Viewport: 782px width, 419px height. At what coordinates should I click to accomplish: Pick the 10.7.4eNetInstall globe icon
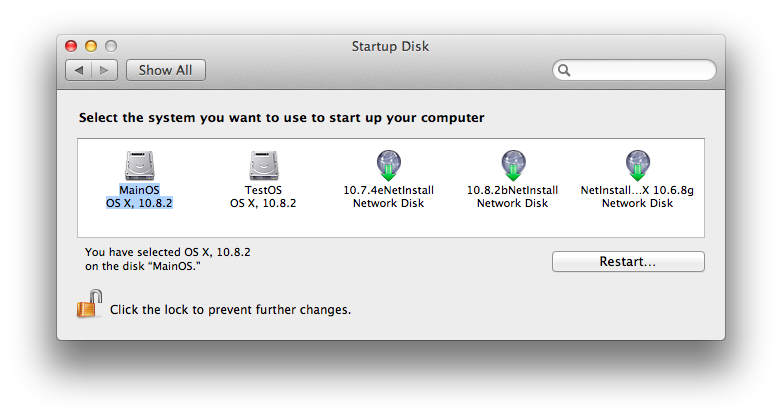click(389, 165)
